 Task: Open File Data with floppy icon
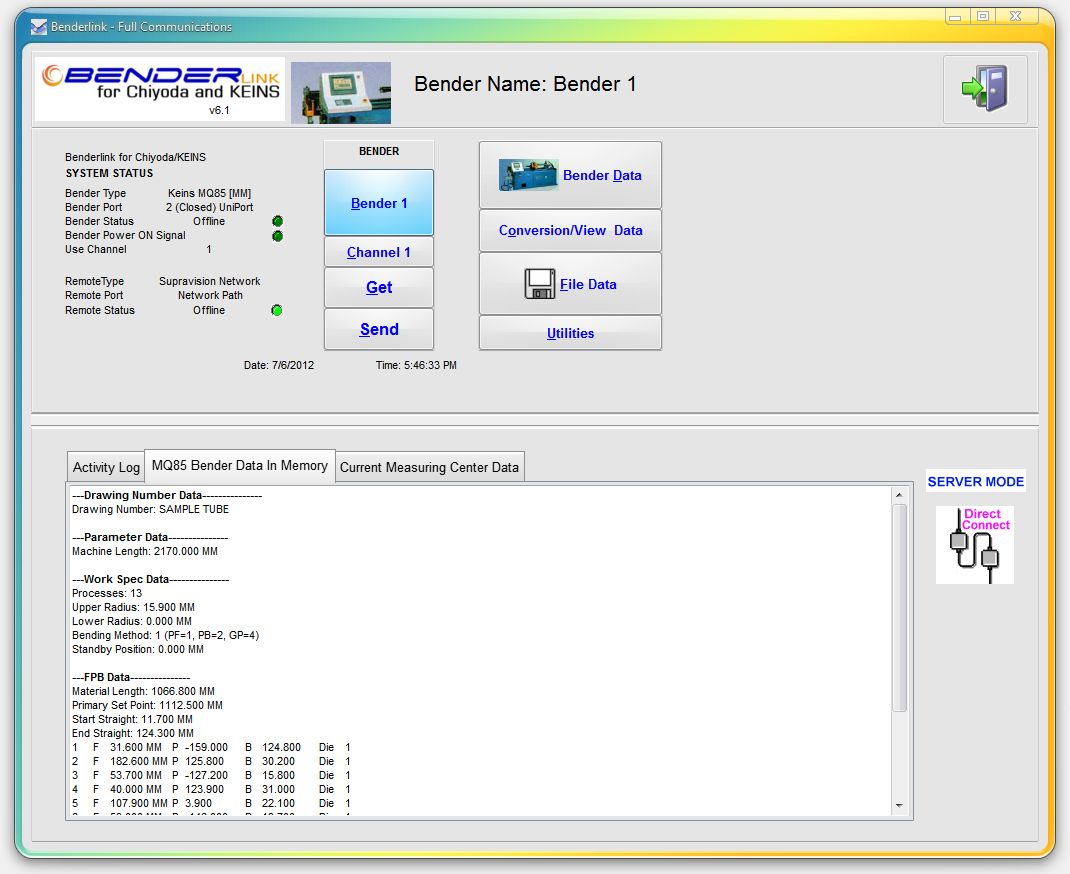tap(570, 284)
